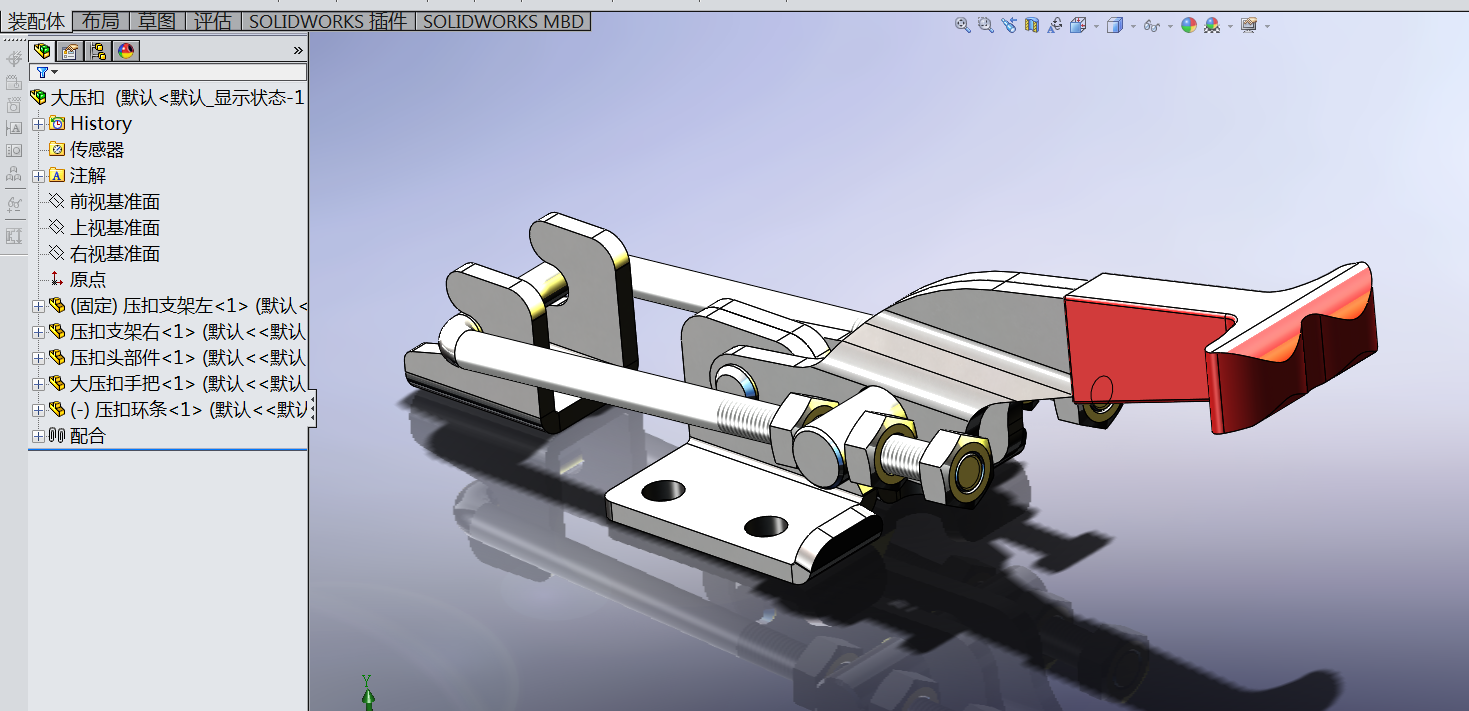The image size is (1469, 711).
Task: Open Edit Appearance color ball
Action: (1188, 26)
